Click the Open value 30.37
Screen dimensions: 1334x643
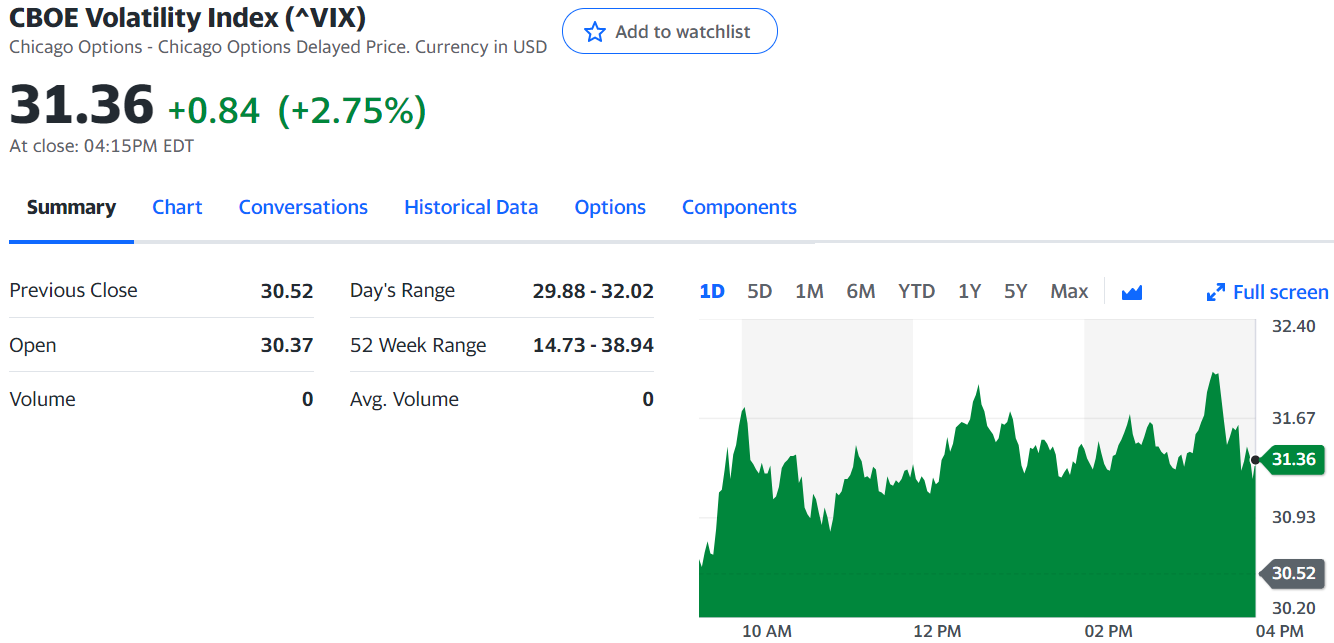[287, 345]
